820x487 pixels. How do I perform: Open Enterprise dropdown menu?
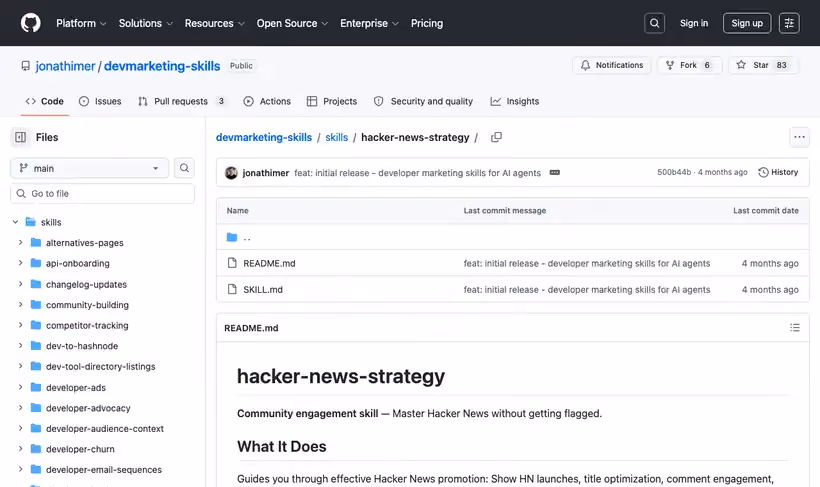pyautogui.click(x=369, y=23)
